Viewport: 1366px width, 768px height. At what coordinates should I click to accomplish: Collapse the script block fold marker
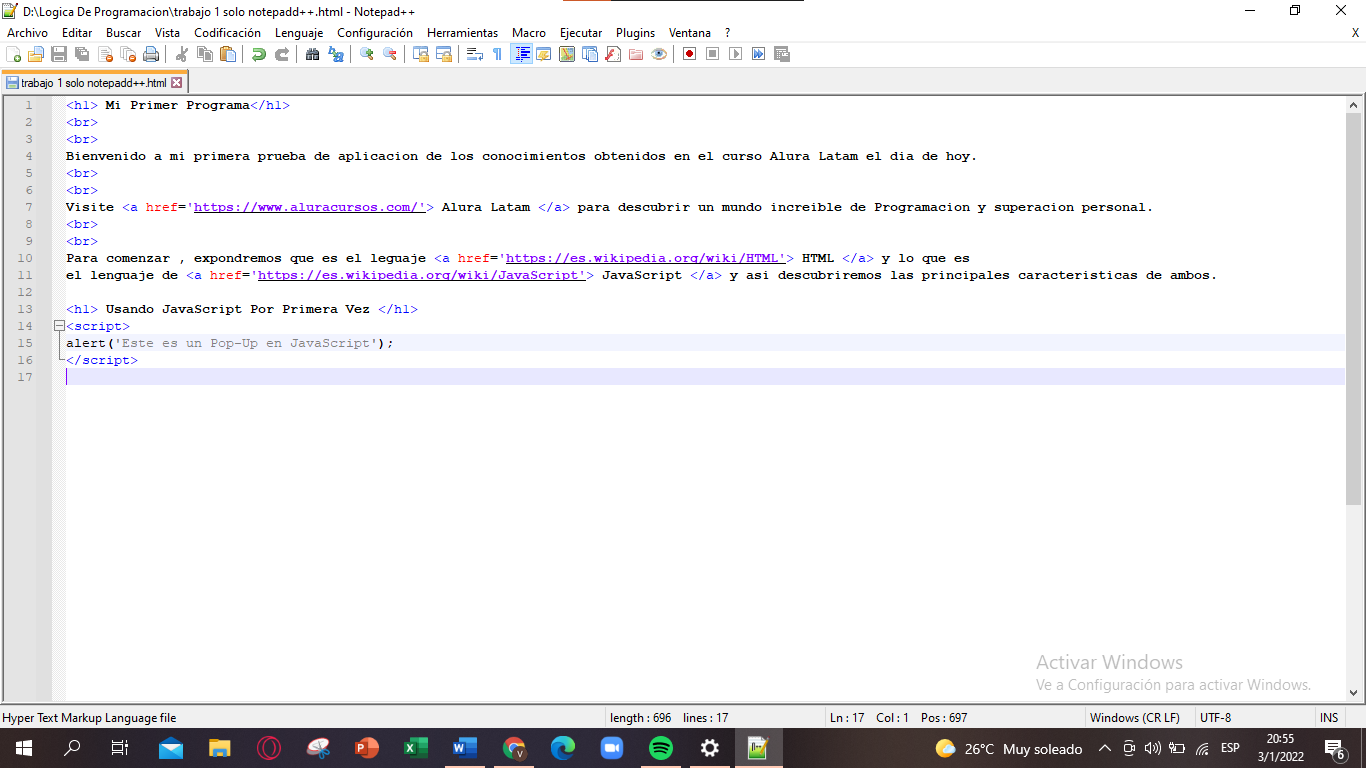[59, 326]
